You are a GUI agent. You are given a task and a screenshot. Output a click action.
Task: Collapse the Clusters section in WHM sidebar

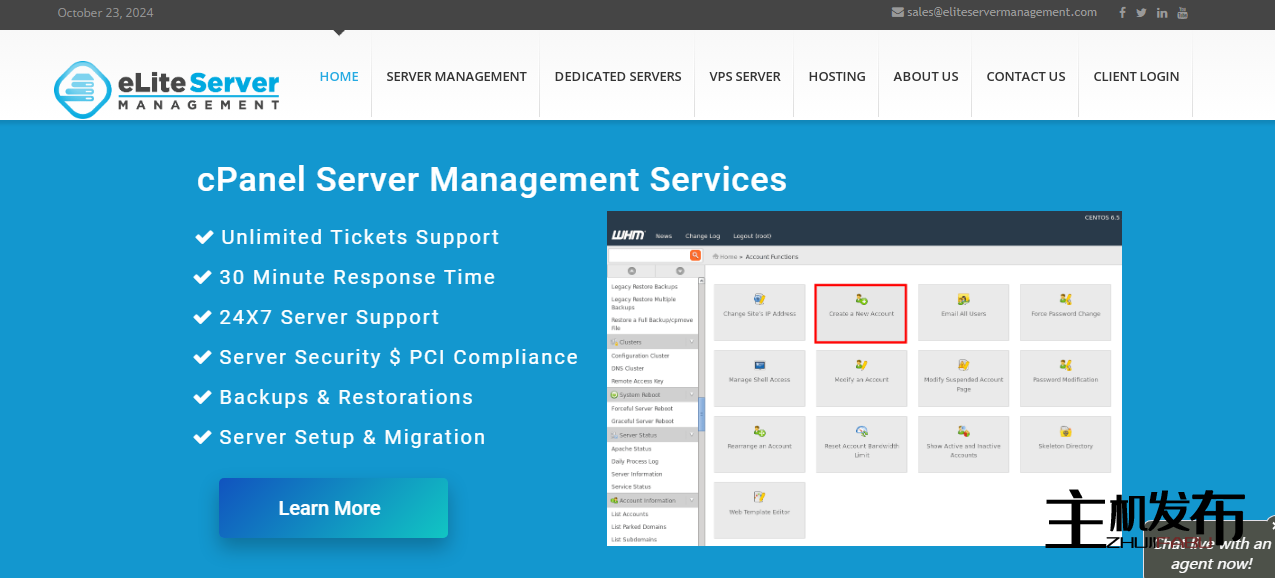click(691, 342)
